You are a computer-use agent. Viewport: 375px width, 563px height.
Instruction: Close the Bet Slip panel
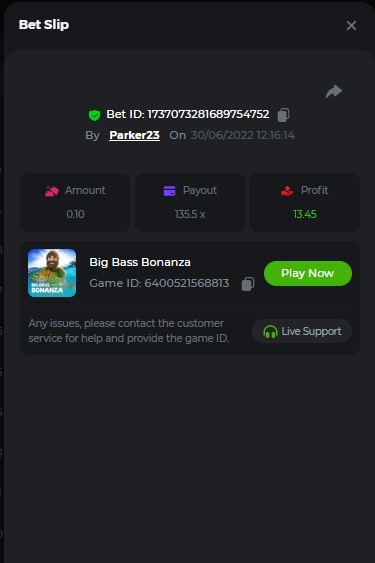click(351, 25)
